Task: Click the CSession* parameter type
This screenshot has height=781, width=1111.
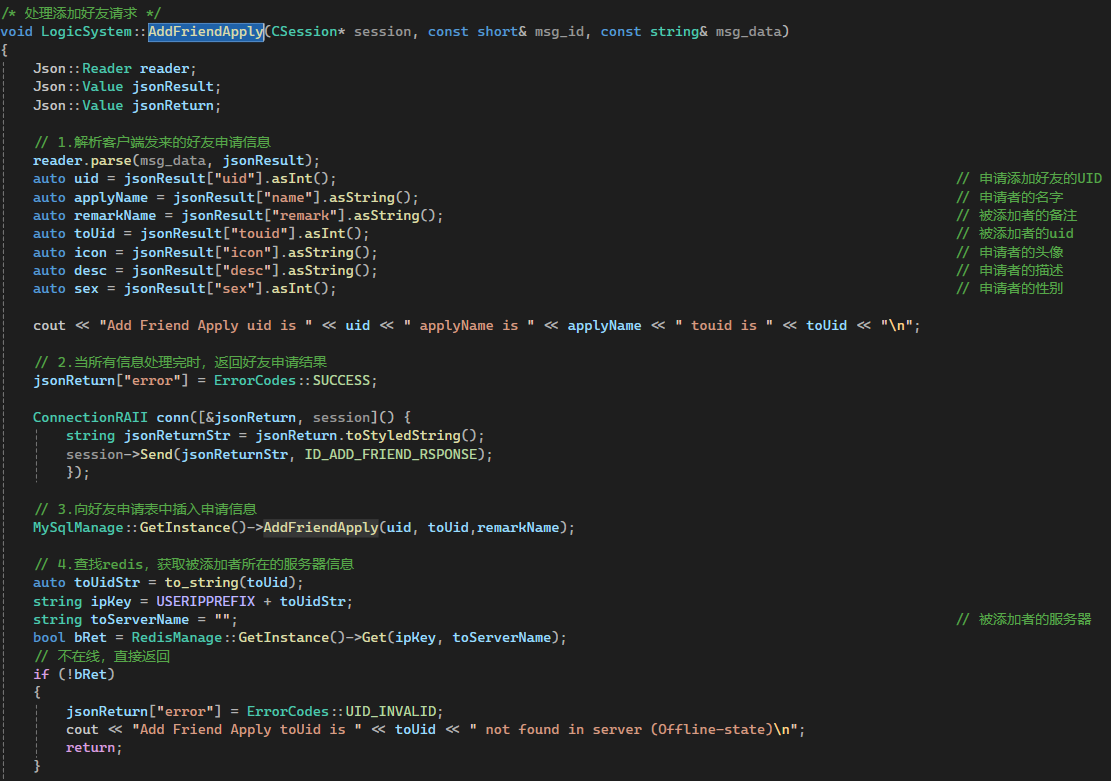Action: [x=308, y=31]
